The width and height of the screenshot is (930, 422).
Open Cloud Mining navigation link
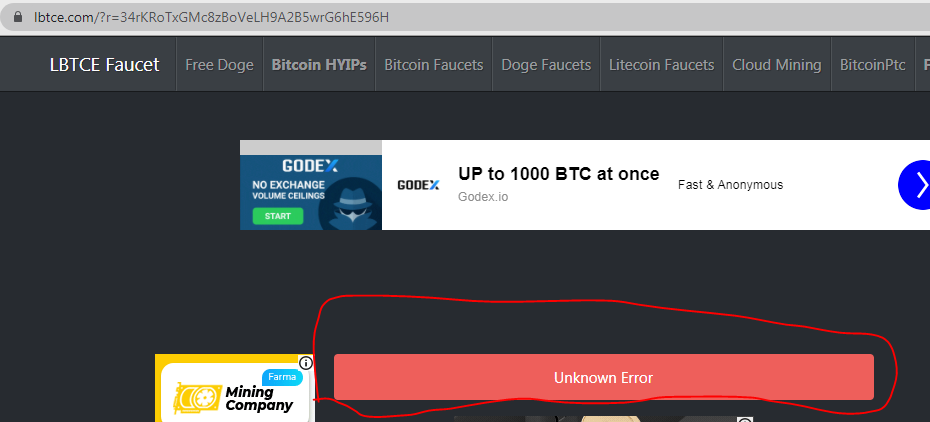click(777, 65)
